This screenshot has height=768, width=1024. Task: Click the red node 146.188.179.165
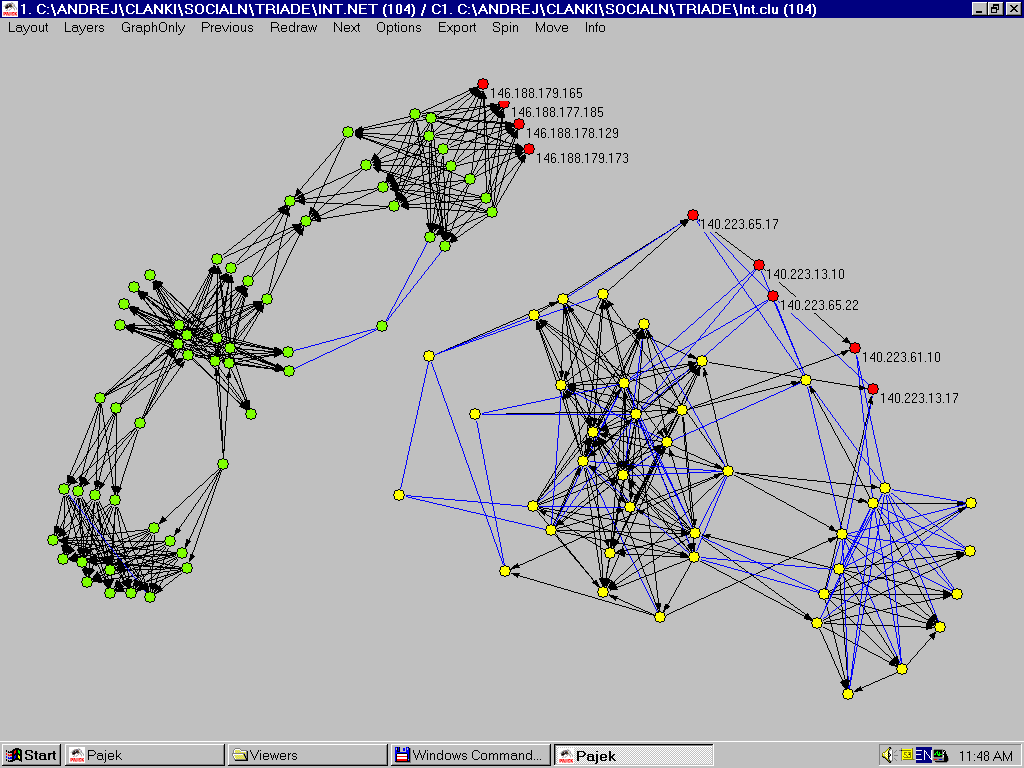[482, 84]
